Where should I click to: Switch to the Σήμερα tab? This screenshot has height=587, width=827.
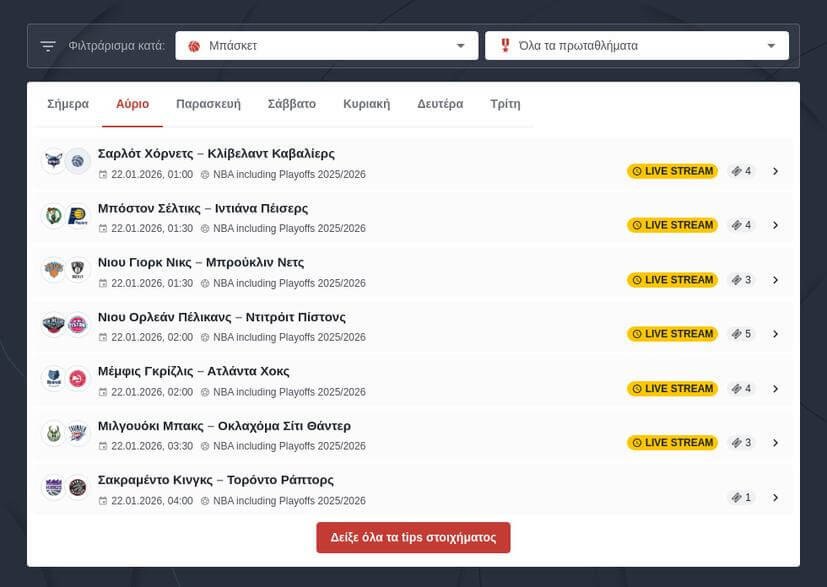68,104
